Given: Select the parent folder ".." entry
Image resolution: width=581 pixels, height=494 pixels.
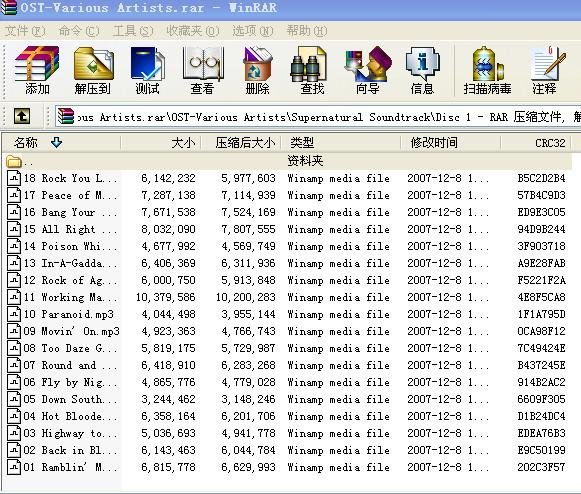Looking at the screenshot, I should coord(287,161).
